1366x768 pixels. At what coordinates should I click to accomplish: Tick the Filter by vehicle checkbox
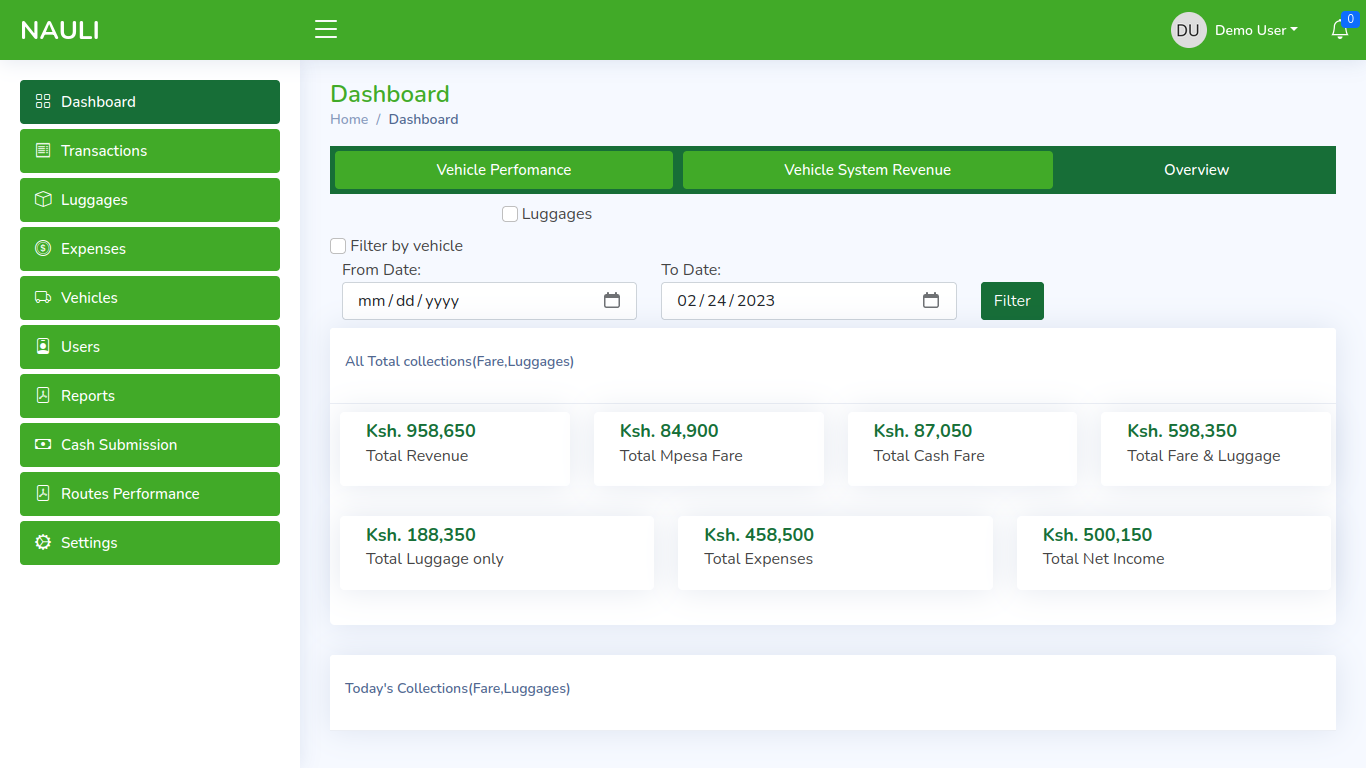[x=338, y=246]
